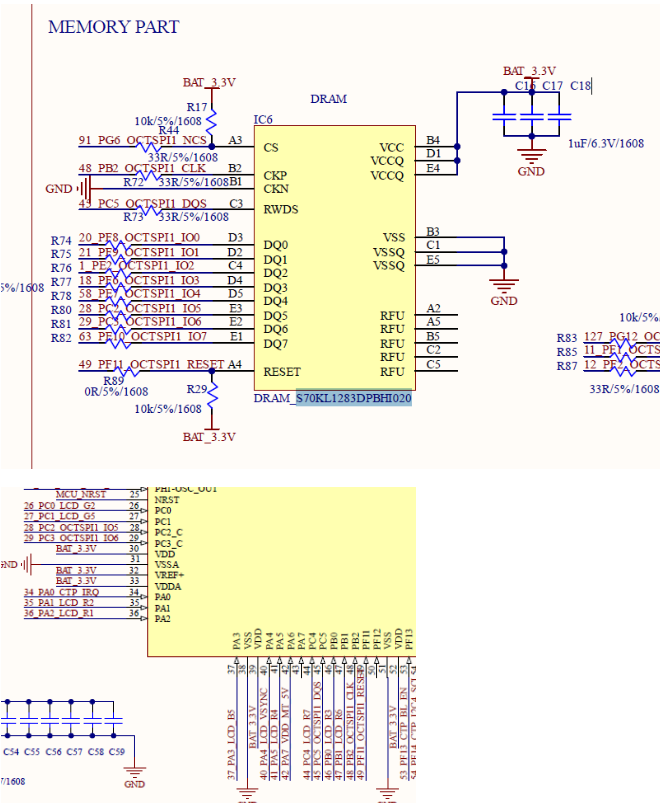Click the R73 designator
The width and height of the screenshot is (660, 803).
pos(134,217)
